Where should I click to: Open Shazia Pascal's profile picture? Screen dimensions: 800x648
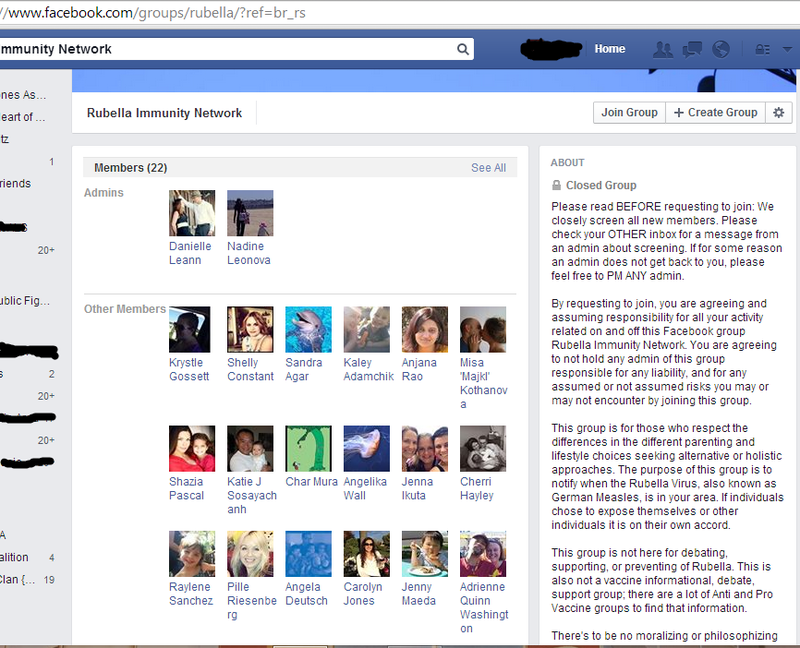coord(192,448)
